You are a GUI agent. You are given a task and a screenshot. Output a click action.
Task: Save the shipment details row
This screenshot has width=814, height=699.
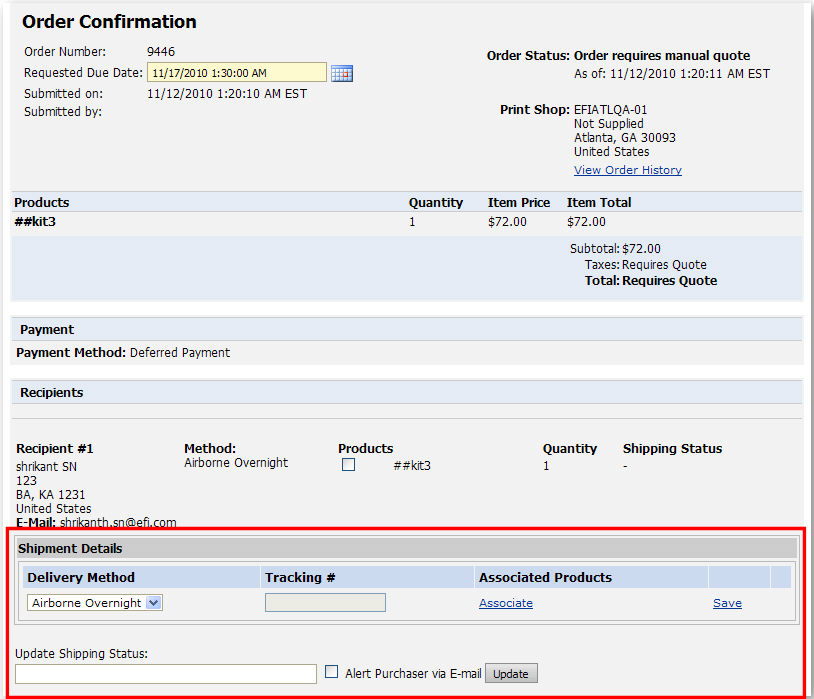pos(727,602)
